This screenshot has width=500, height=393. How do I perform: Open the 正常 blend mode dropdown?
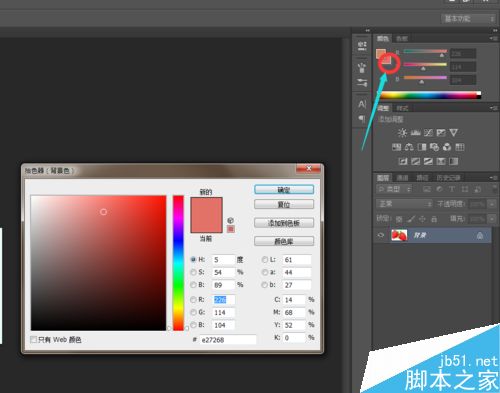404,204
